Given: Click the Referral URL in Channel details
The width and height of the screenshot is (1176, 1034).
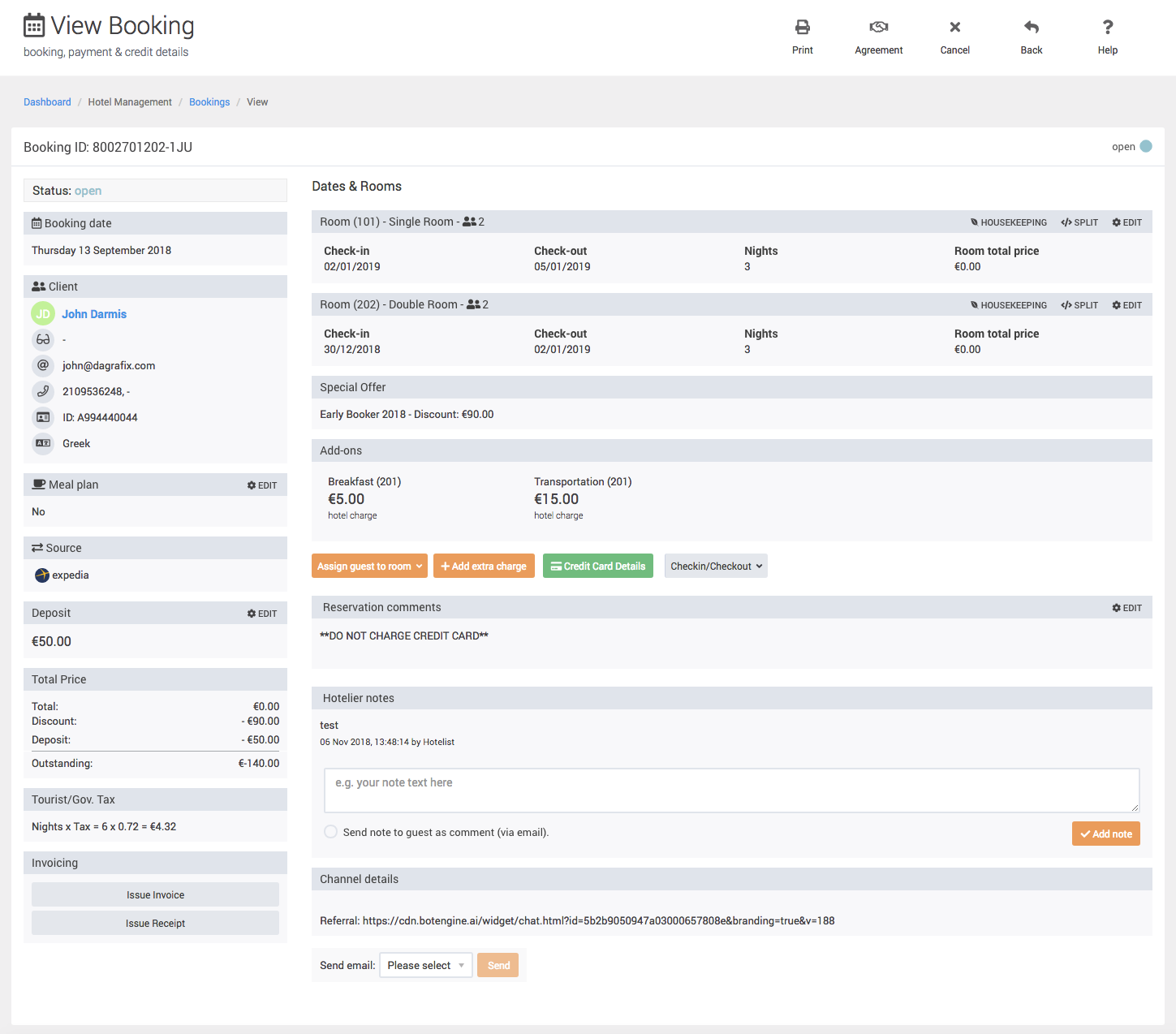Looking at the screenshot, I should click(598, 920).
